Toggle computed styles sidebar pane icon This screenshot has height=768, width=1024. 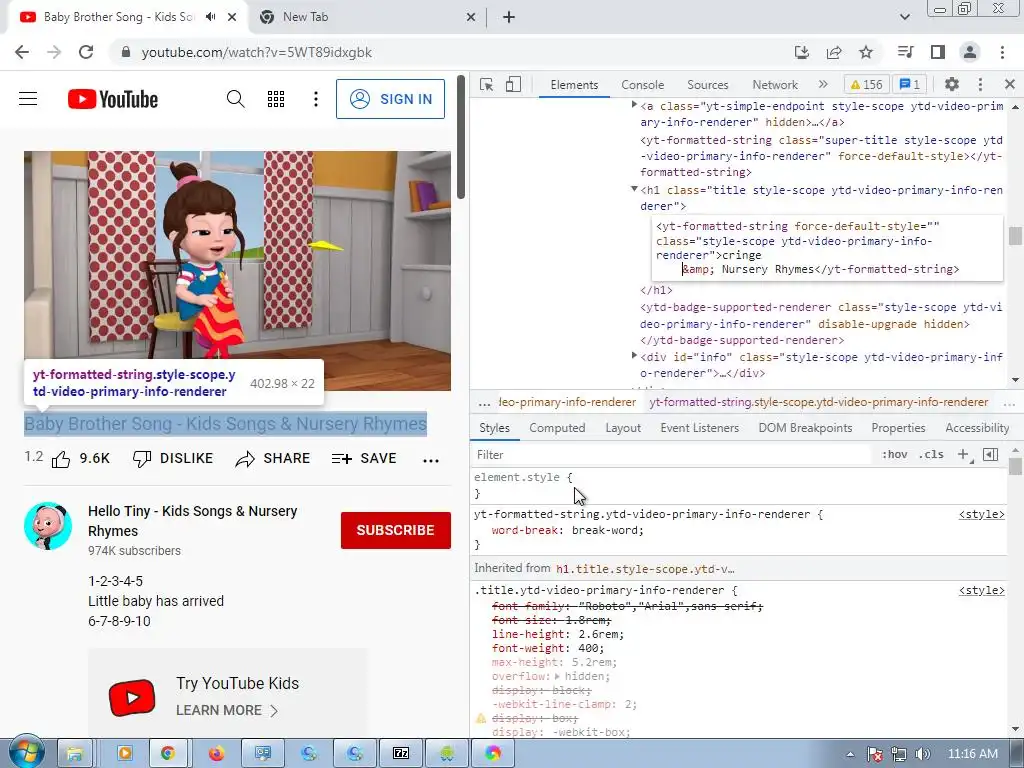(x=991, y=455)
